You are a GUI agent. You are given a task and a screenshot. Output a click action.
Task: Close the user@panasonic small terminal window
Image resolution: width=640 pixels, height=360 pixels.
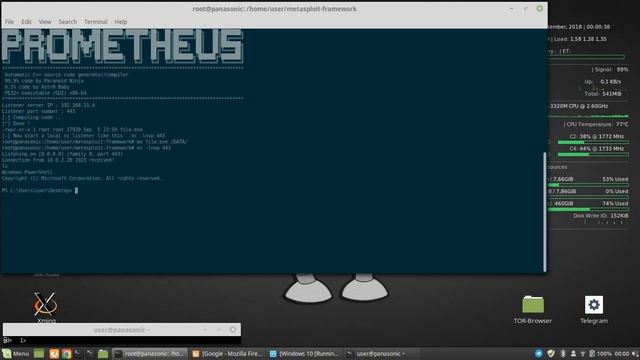[x=233, y=329]
